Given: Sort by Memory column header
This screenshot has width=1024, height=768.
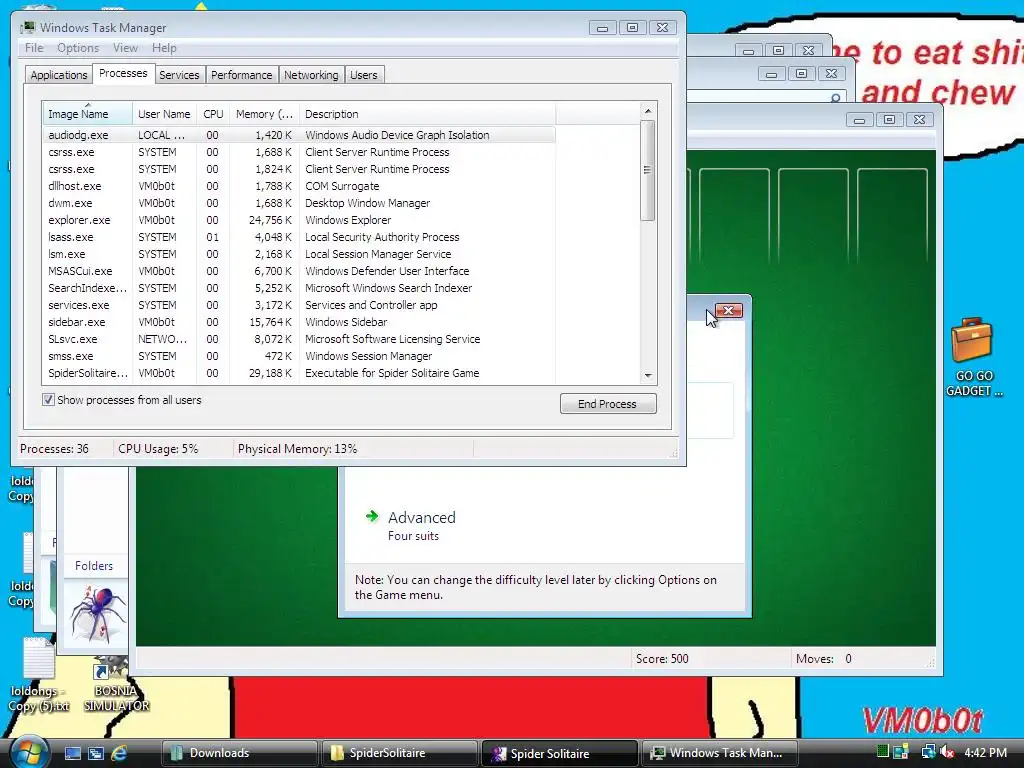Looking at the screenshot, I should tap(264, 114).
